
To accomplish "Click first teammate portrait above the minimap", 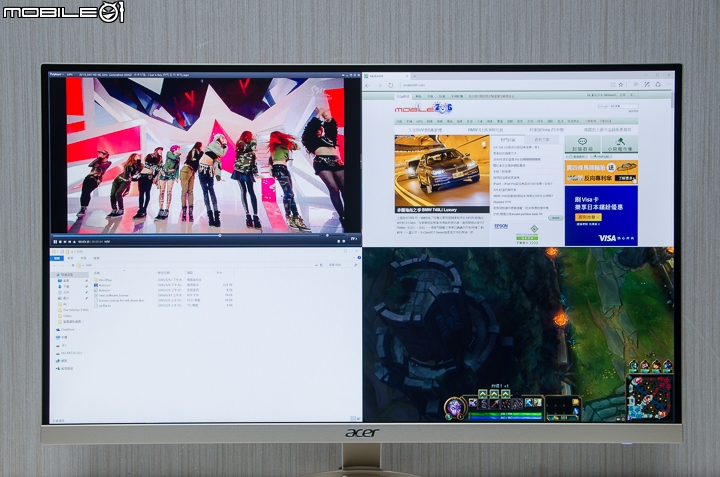I will 633,365.
